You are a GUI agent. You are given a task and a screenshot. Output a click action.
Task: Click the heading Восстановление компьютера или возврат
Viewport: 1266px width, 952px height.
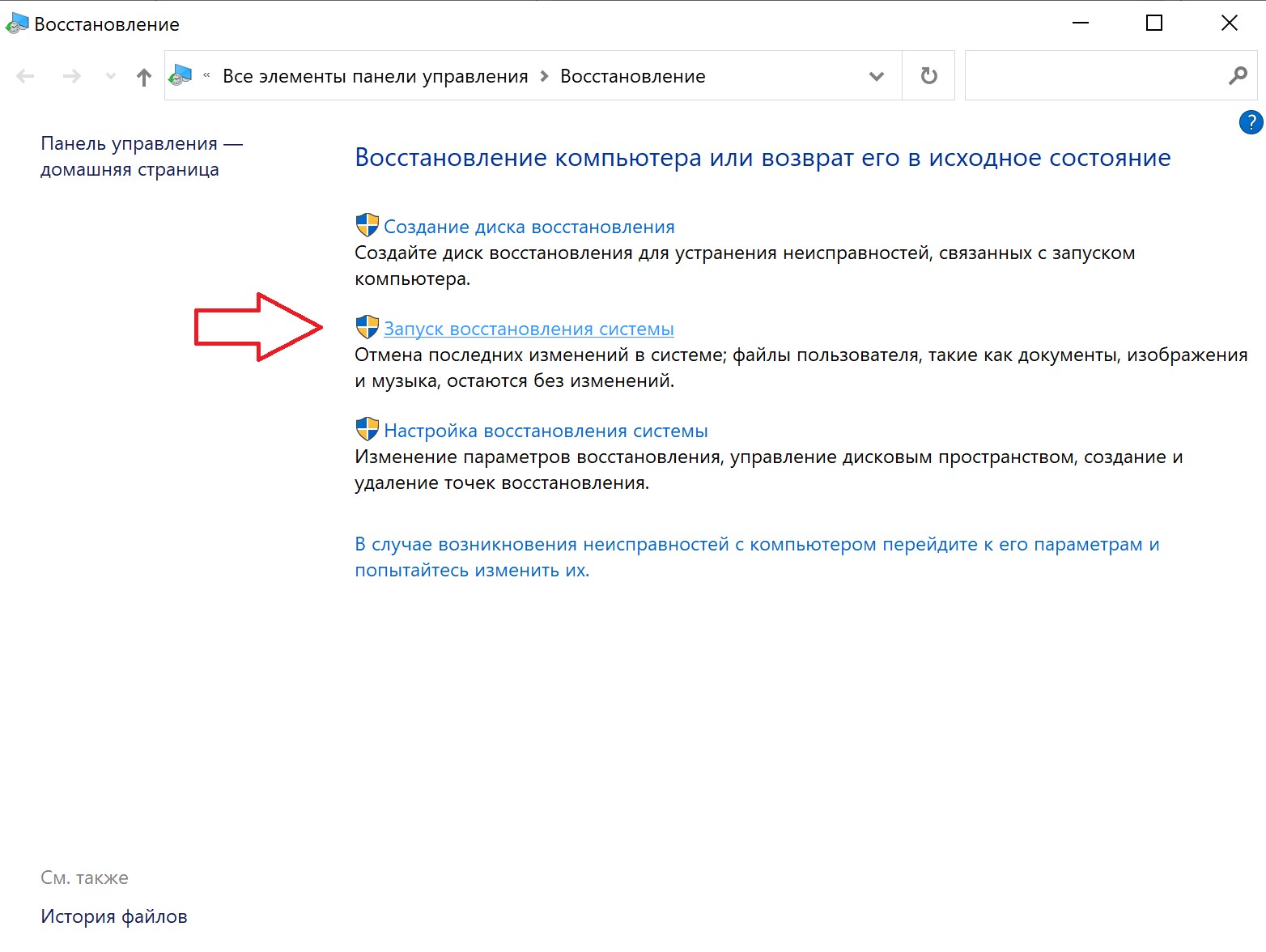click(763, 158)
